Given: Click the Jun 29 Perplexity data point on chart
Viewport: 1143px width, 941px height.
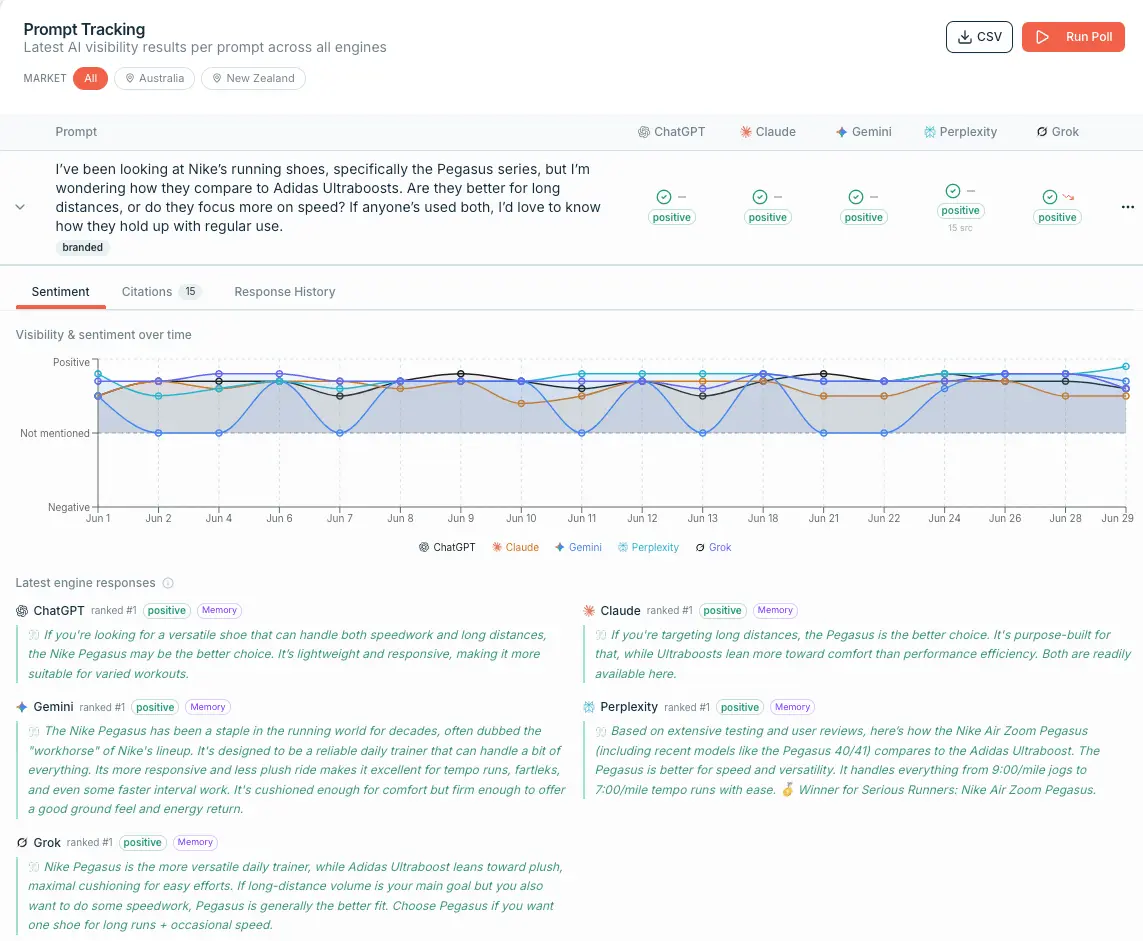Looking at the screenshot, I should [1126, 367].
